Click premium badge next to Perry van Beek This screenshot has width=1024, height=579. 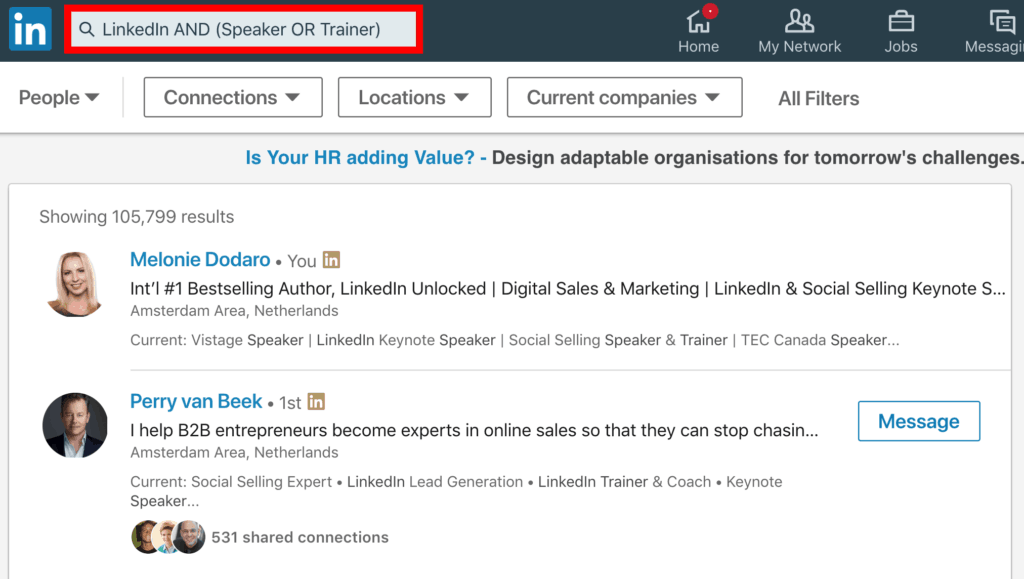tap(316, 402)
